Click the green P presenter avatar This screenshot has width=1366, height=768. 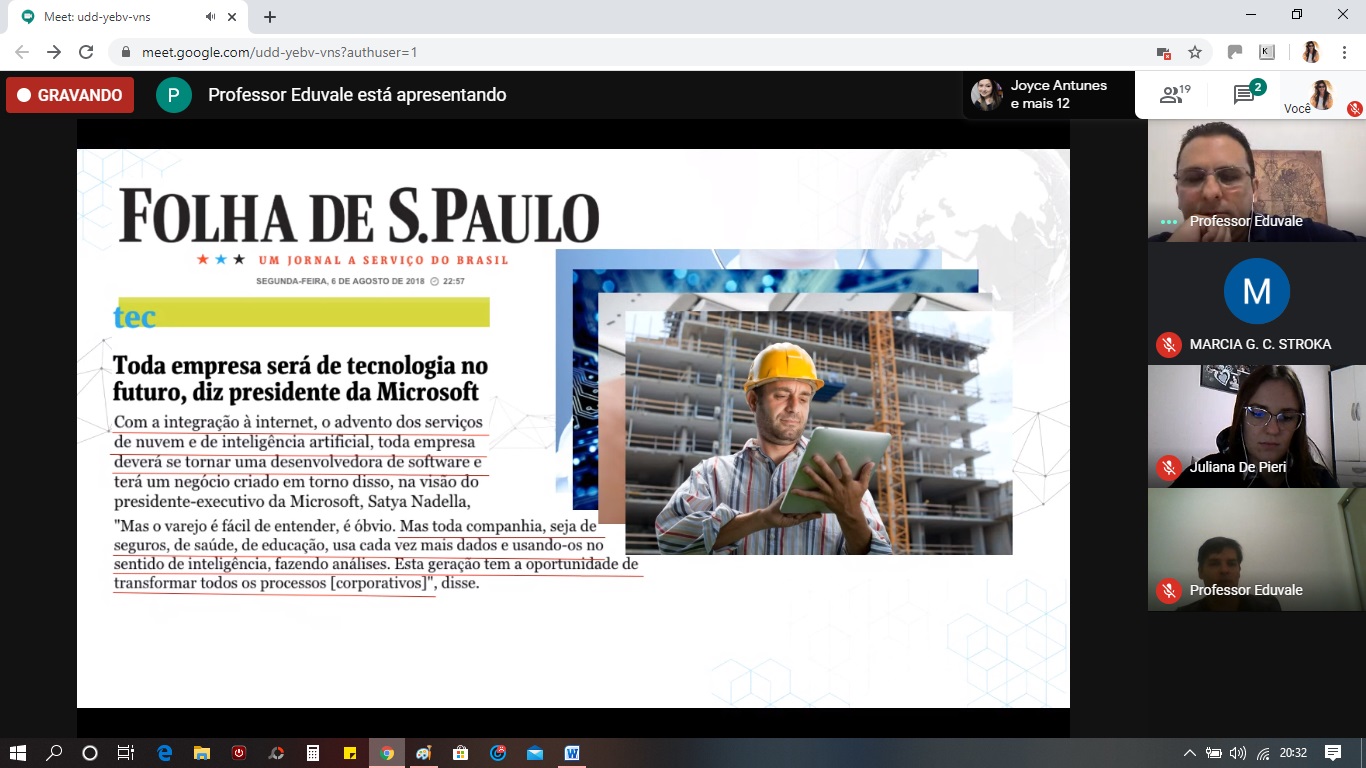tap(174, 95)
